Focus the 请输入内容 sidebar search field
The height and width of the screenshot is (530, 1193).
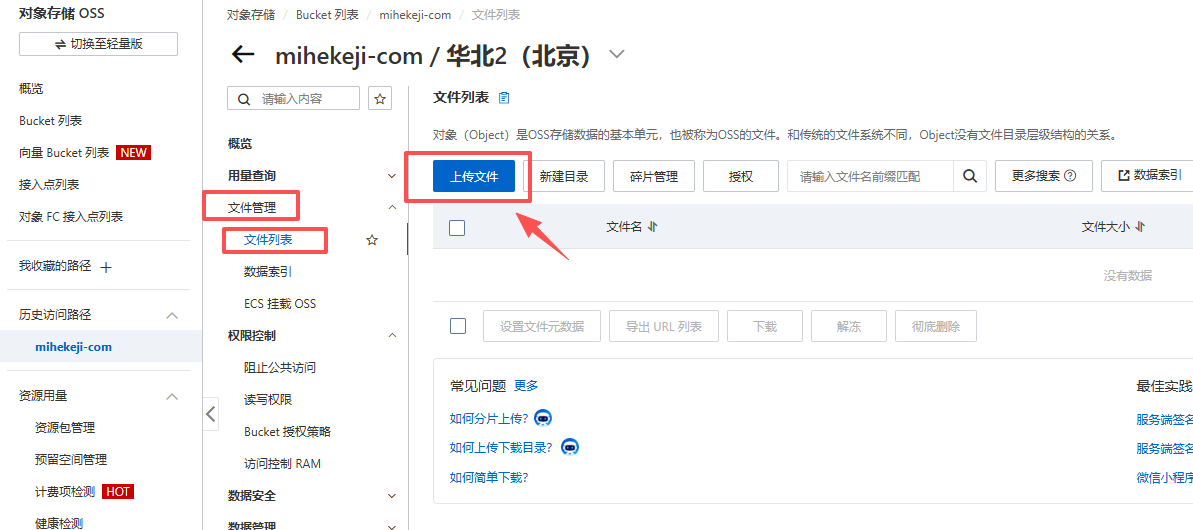[294, 99]
